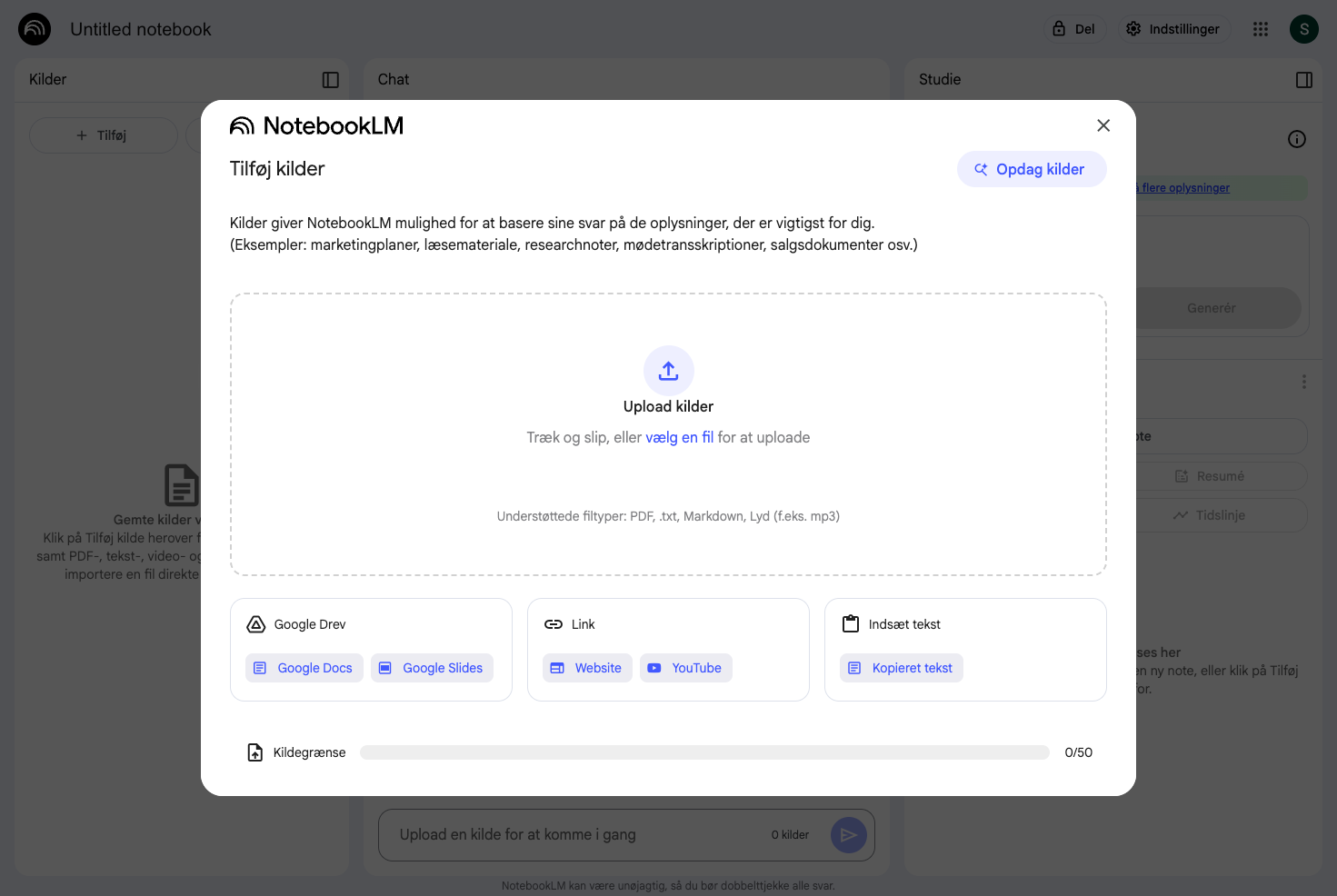Image resolution: width=1337 pixels, height=896 pixels.
Task: Collapse the Kilder panel
Action: click(x=329, y=80)
